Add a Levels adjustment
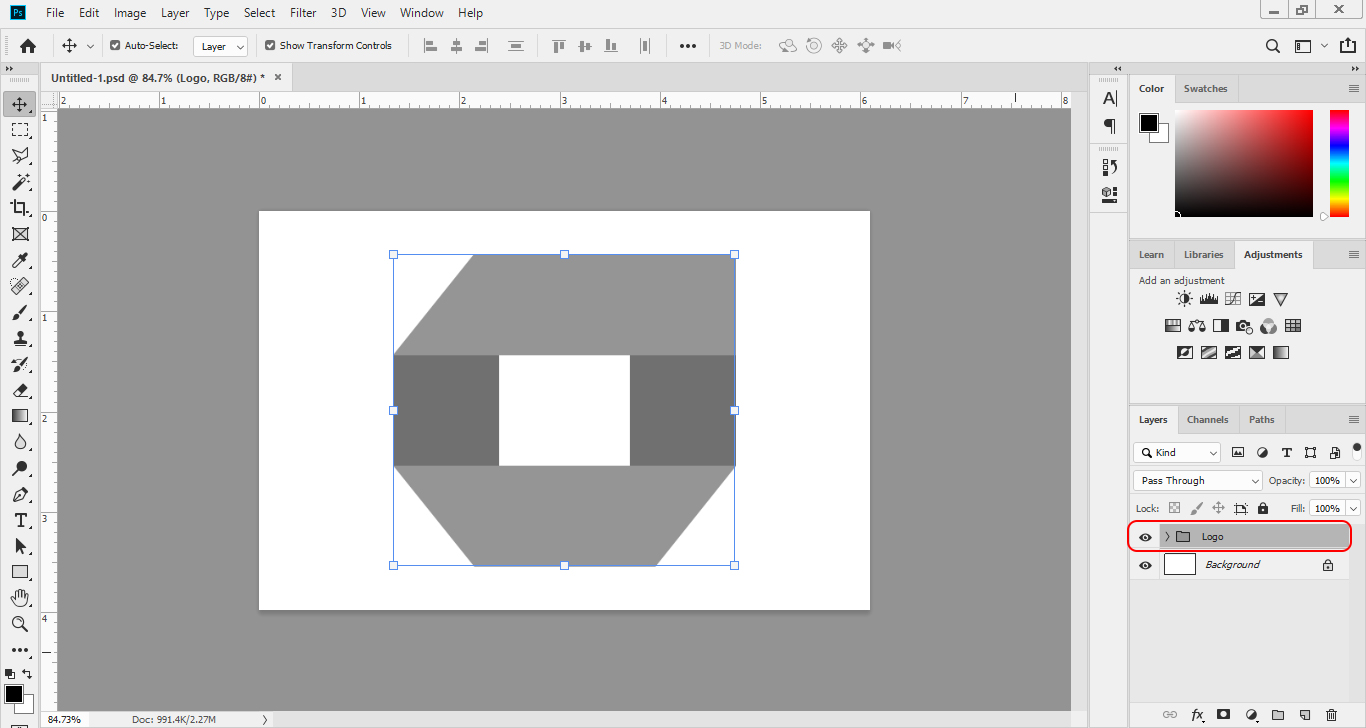This screenshot has height=728, width=1366. pyautogui.click(x=1208, y=299)
